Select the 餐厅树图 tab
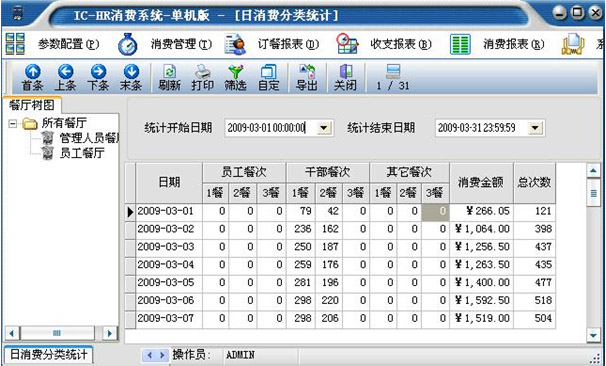 tap(31, 105)
